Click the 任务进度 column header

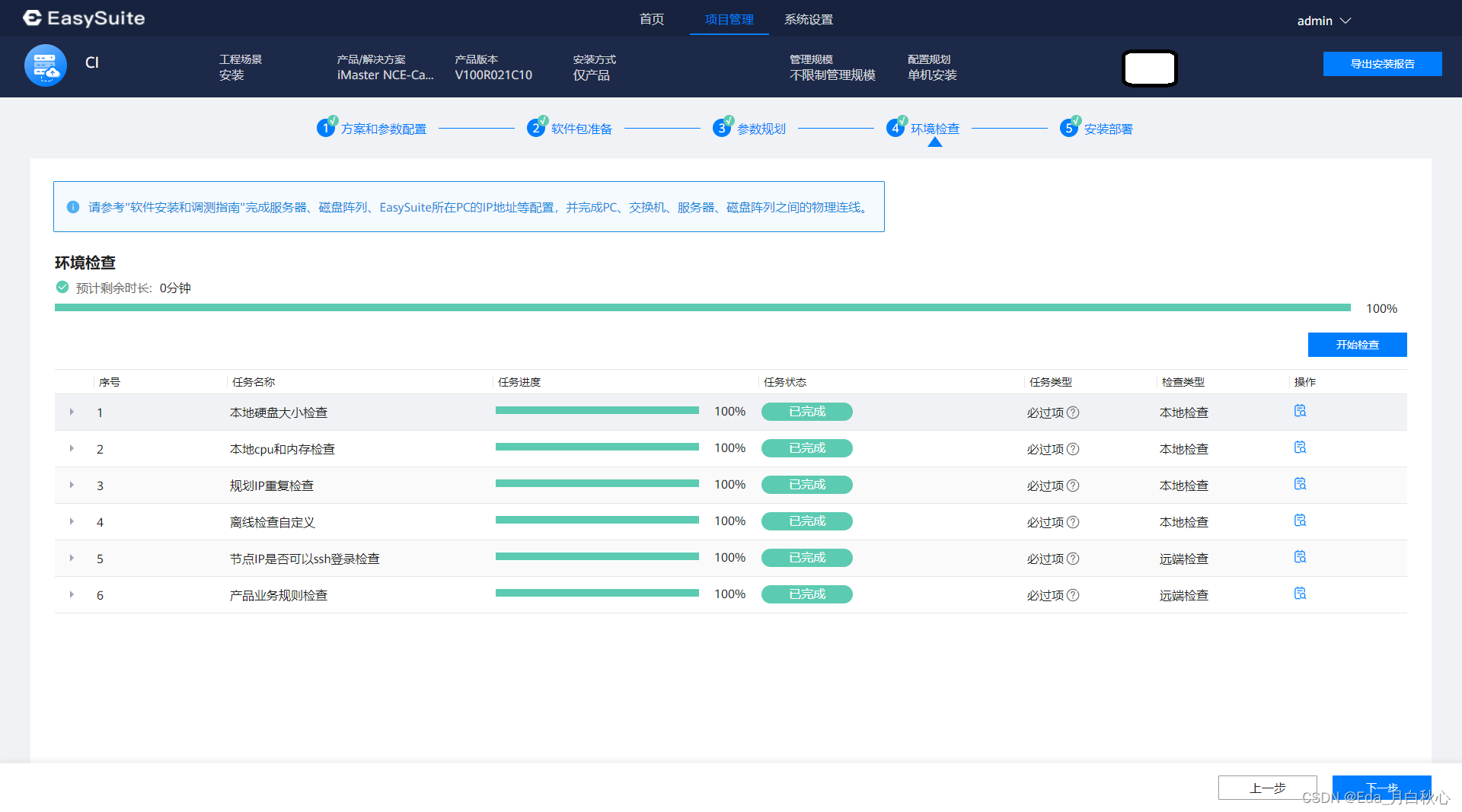(x=519, y=382)
